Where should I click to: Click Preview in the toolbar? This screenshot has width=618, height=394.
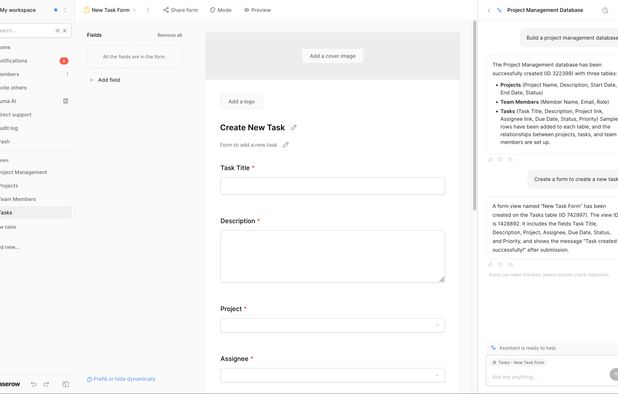click(257, 10)
